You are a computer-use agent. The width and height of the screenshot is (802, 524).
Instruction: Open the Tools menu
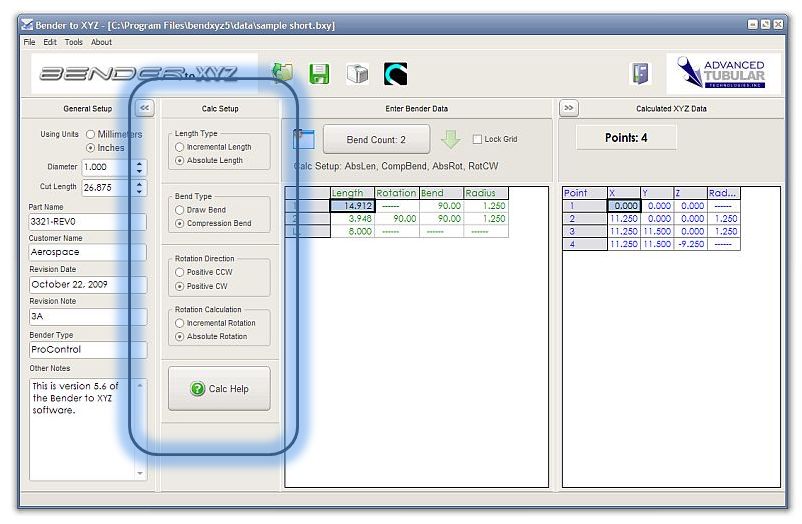point(74,42)
